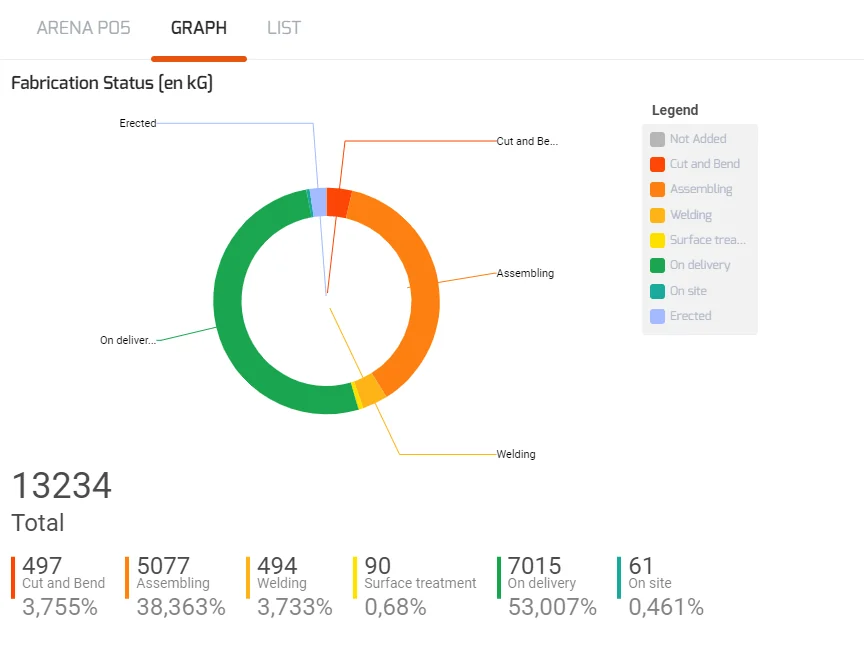Click the Surface treatment yellow legend swatch
This screenshot has width=864, height=658.
click(657, 240)
